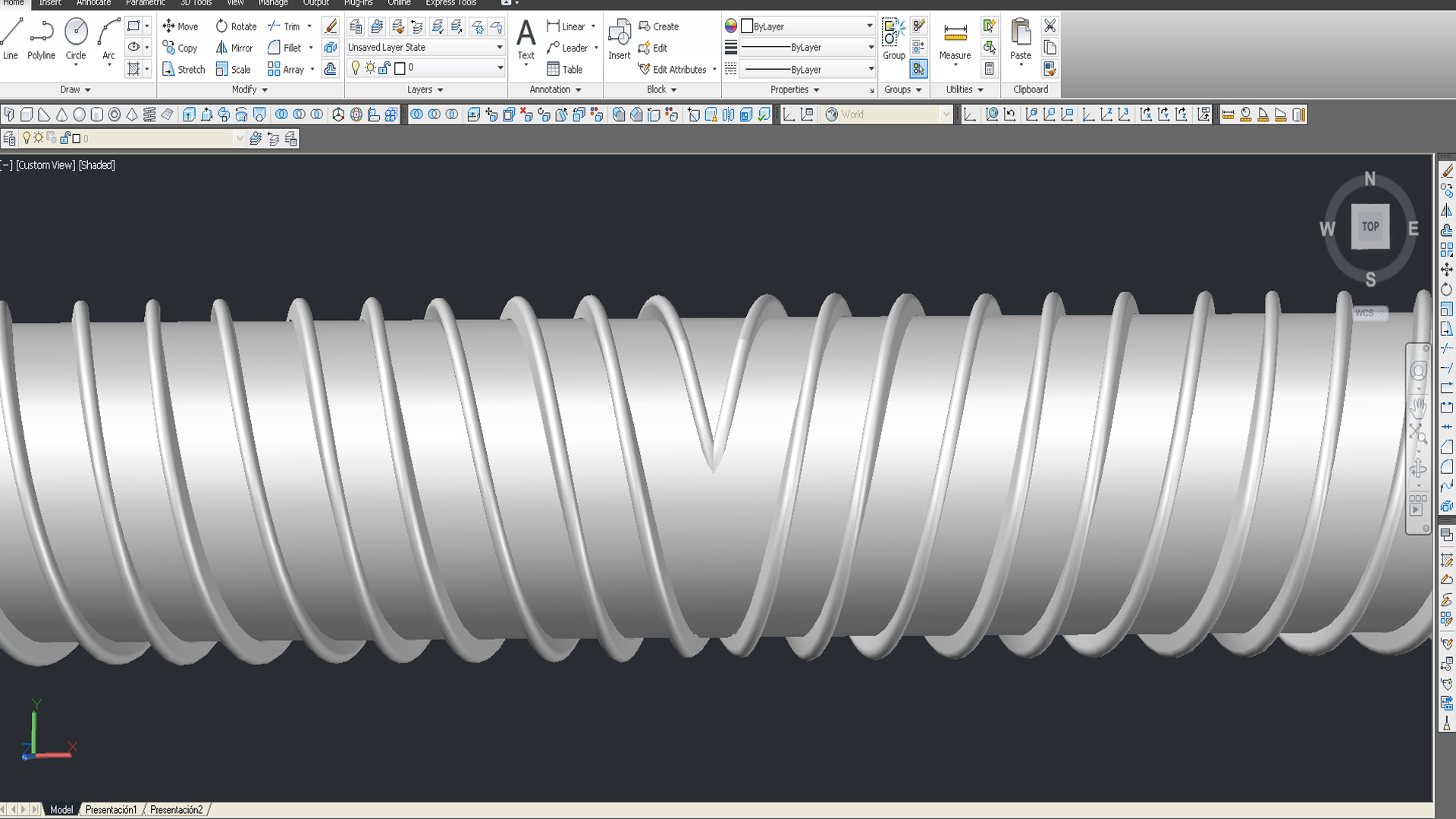Screen dimensions: 1456x819
Task: Click the Stretch tool
Action: click(x=184, y=69)
